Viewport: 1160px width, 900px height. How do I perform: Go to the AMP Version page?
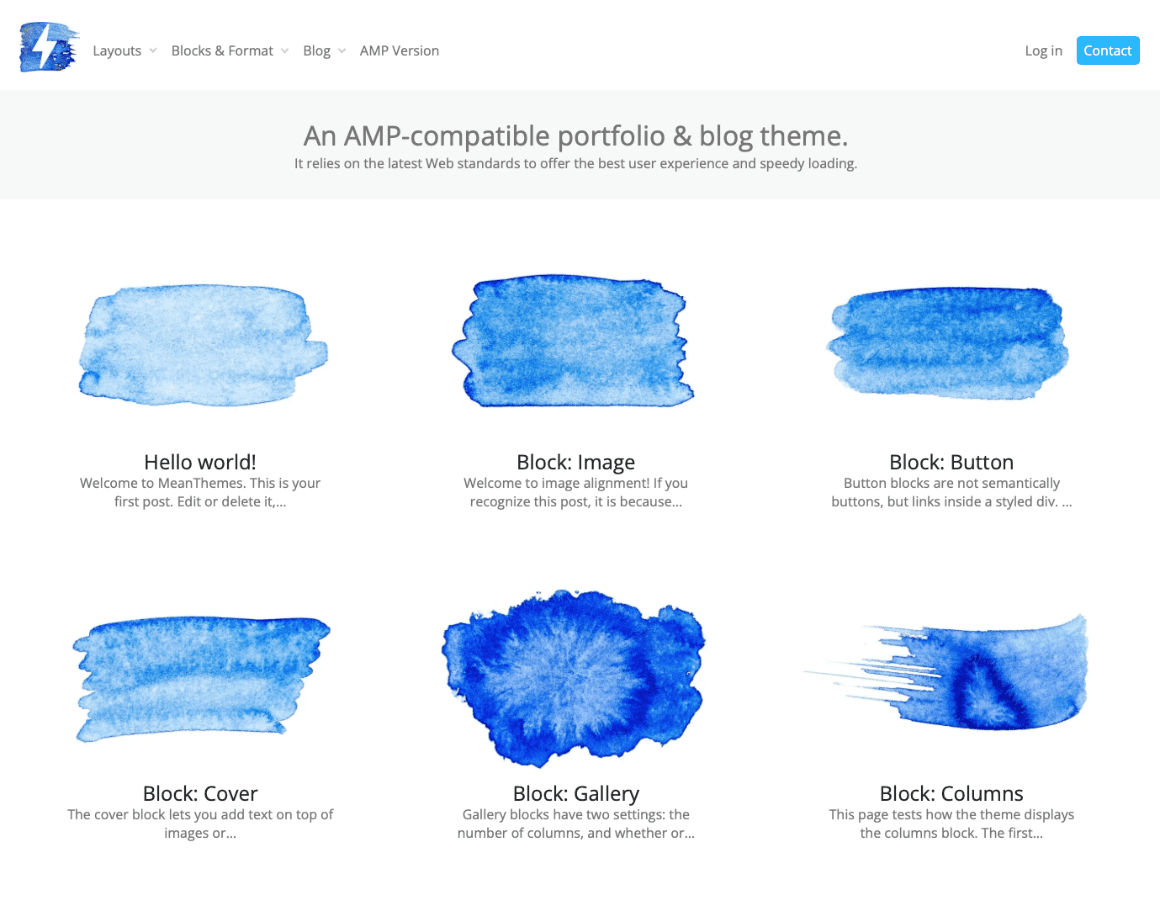click(399, 51)
